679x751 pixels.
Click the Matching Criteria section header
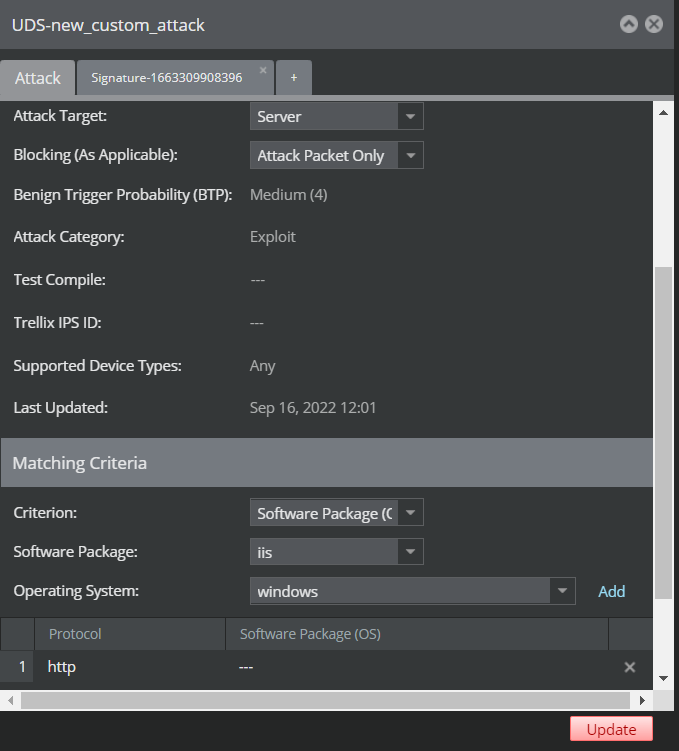(327, 463)
